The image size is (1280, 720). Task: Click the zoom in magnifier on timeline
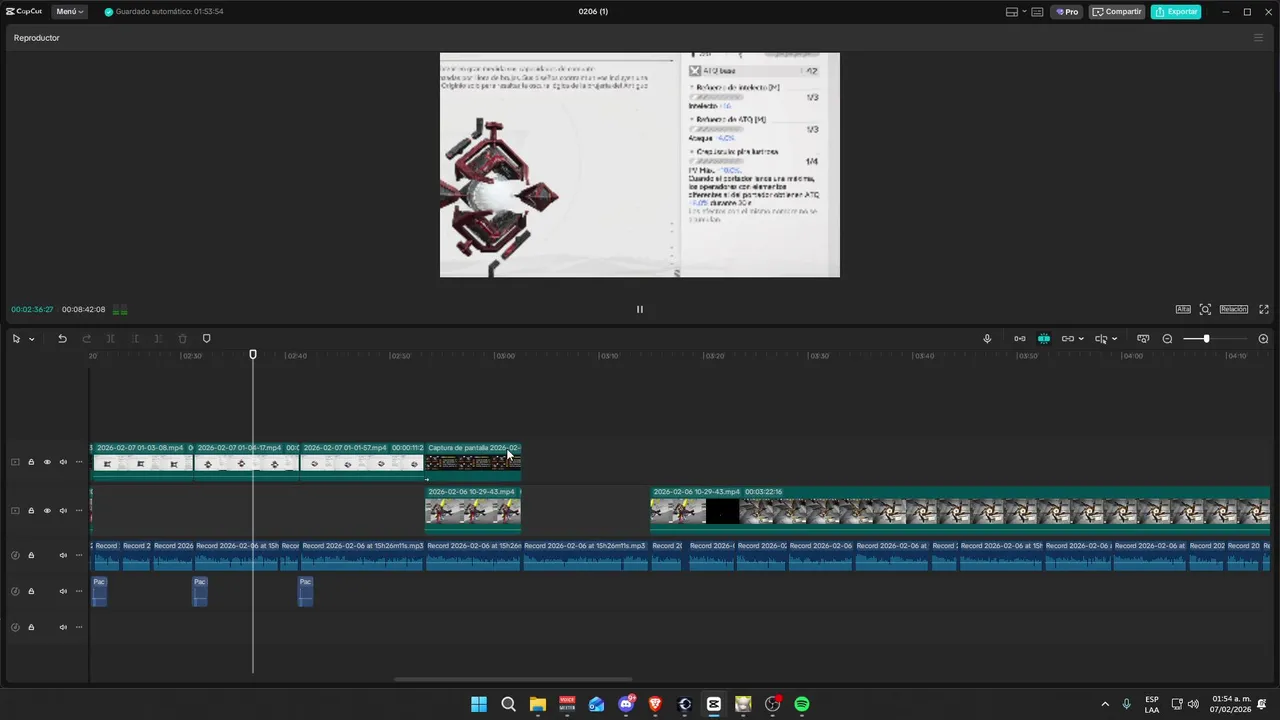coord(1263,339)
